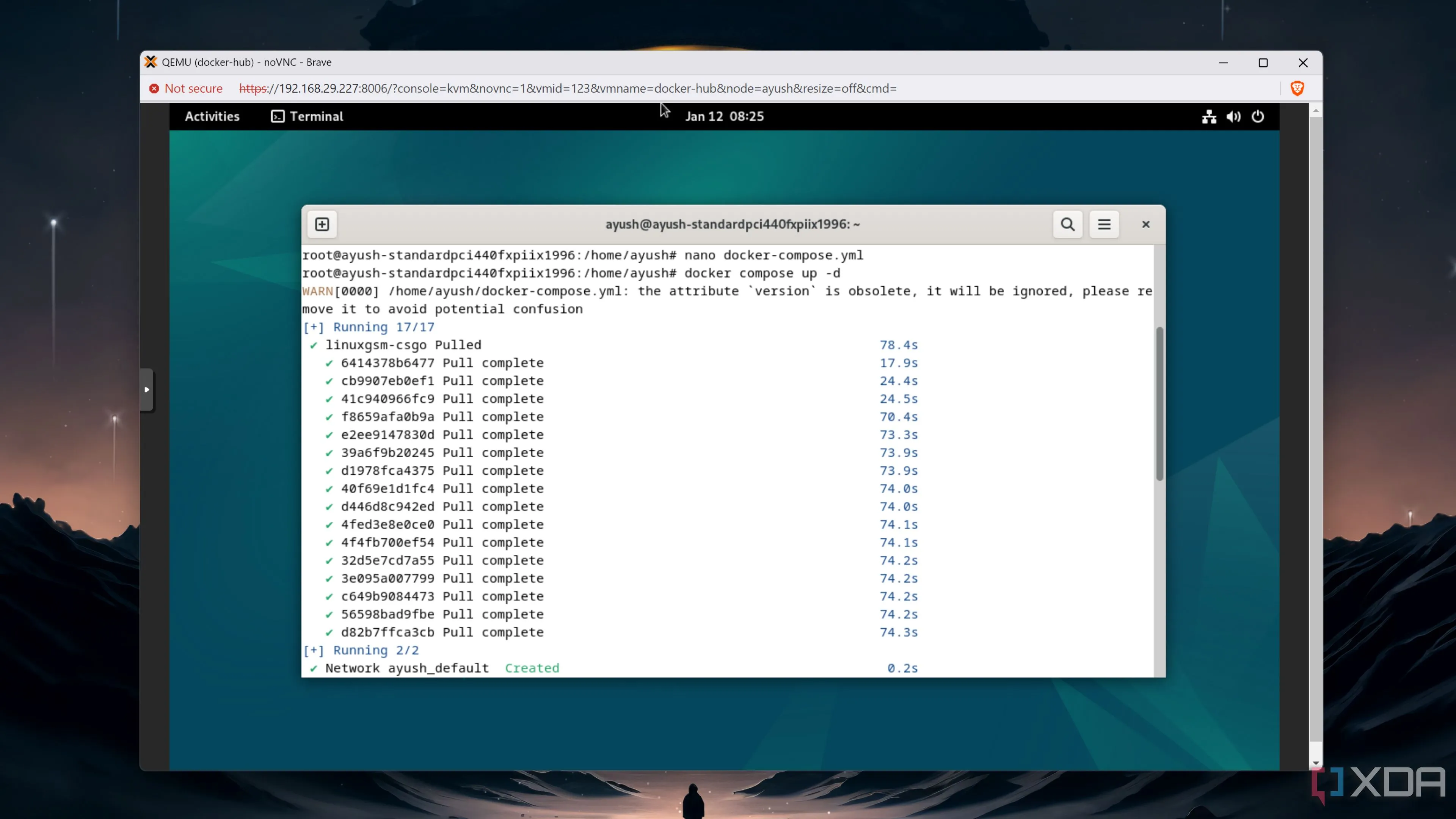Click the 'Running 17/17' status line

click(x=369, y=327)
